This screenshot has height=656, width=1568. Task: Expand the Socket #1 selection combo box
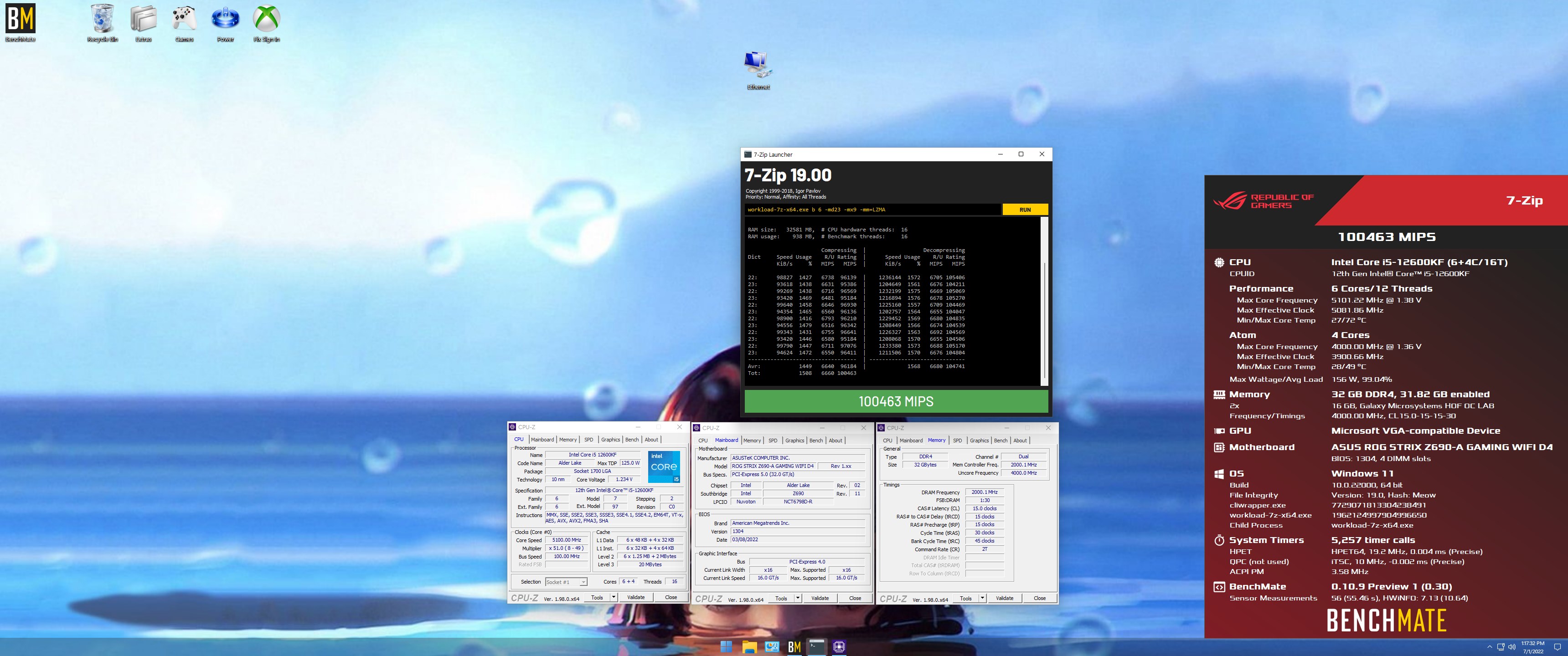point(566,582)
